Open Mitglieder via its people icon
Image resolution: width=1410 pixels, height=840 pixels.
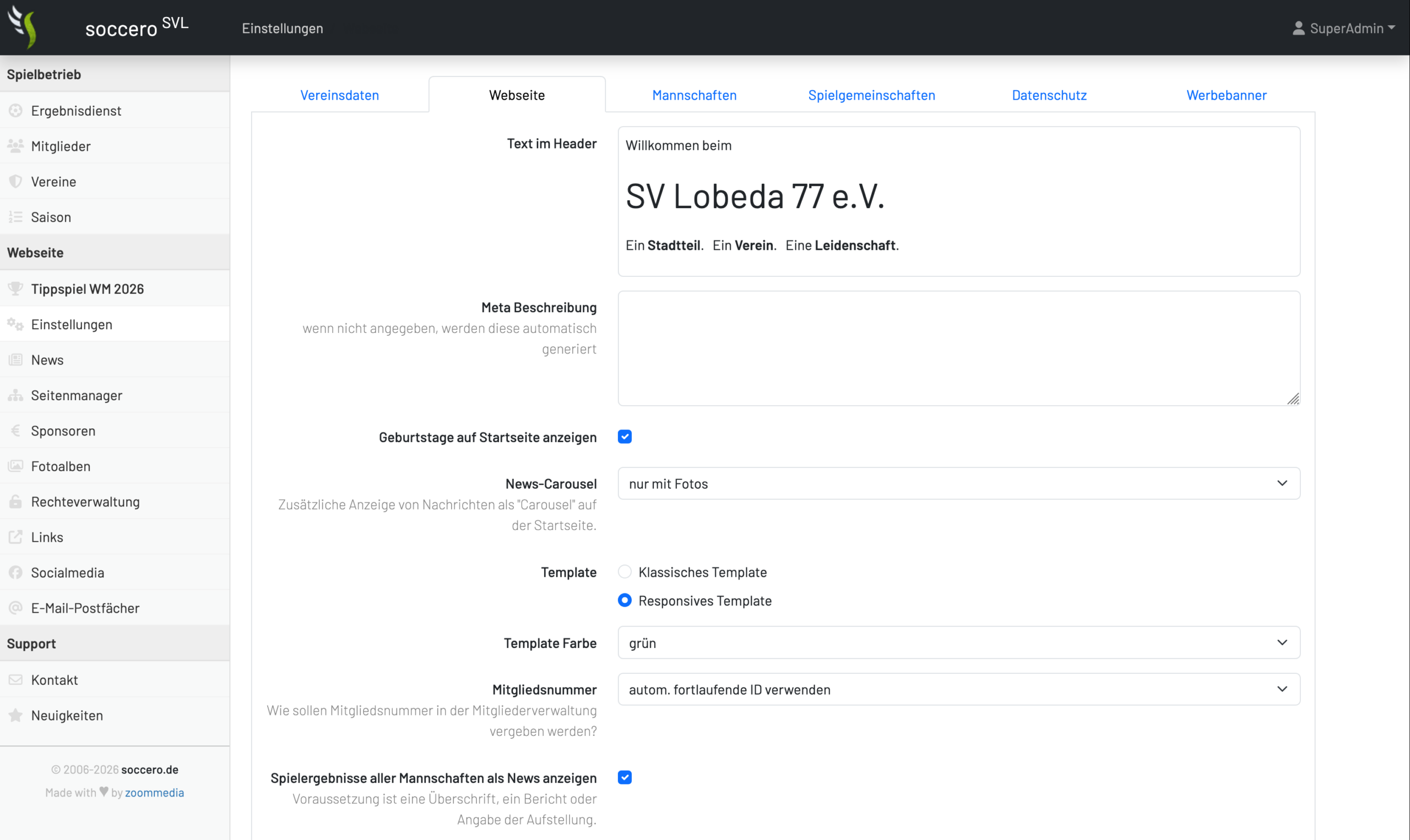(16, 146)
